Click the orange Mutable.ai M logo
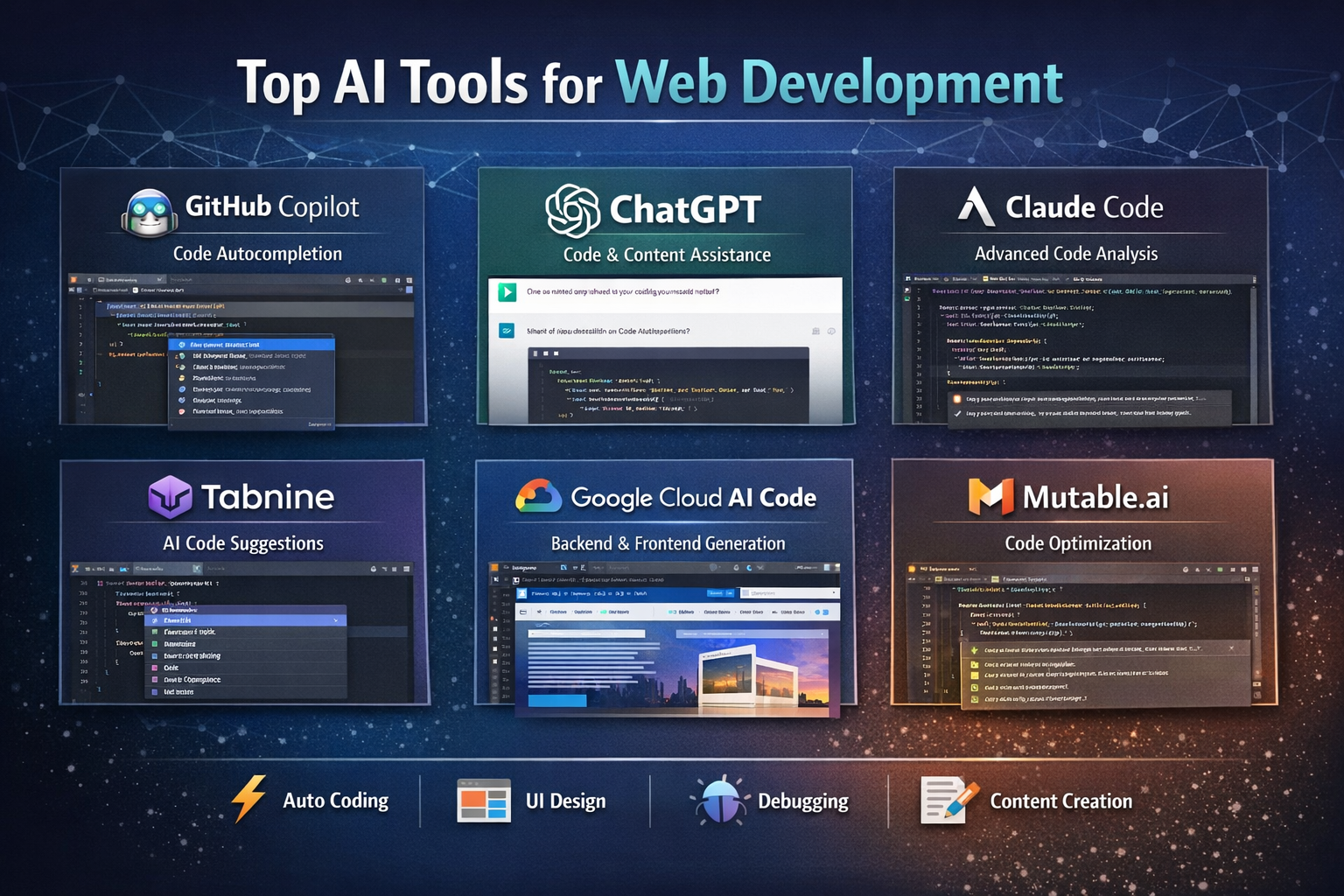 click(x=990, y=497)
